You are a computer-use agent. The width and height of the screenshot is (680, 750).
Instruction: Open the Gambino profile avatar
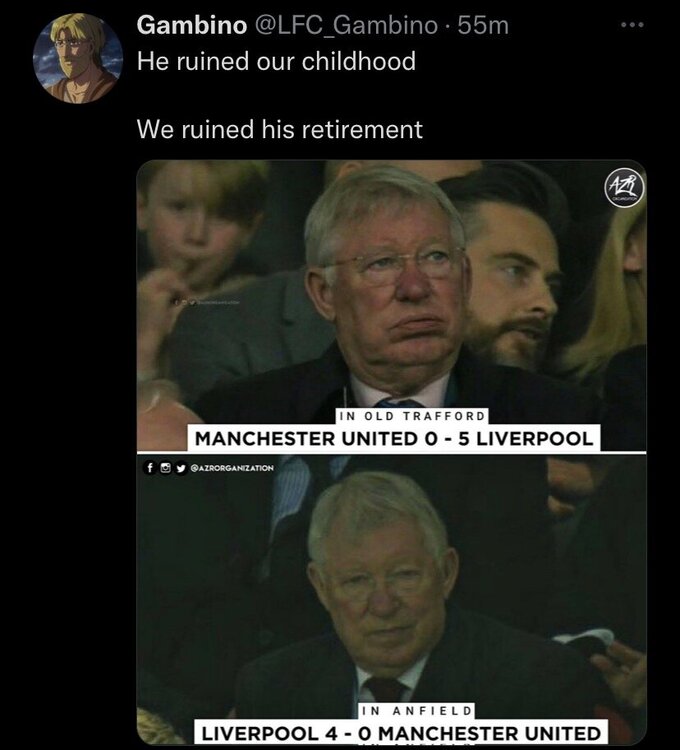pos(78,58)
